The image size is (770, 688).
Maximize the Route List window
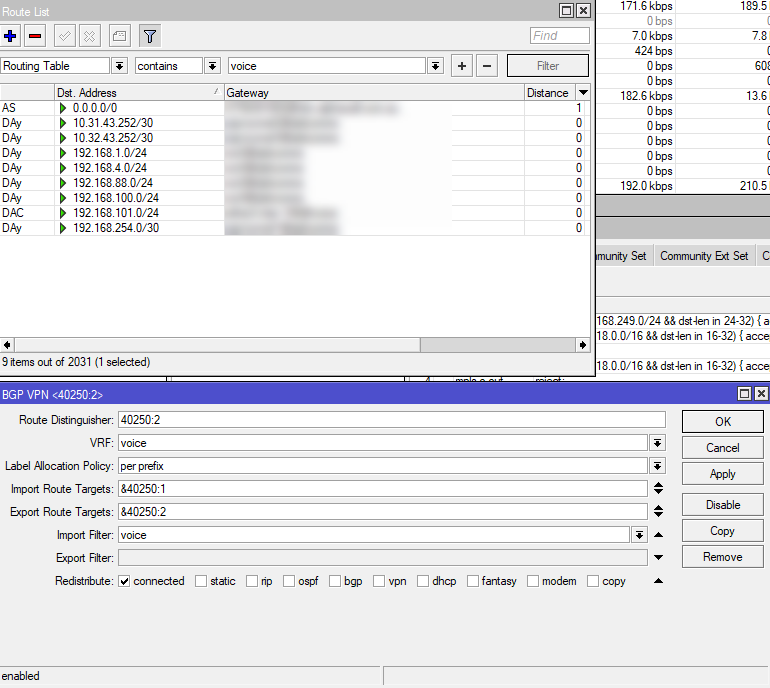(566, 10)
